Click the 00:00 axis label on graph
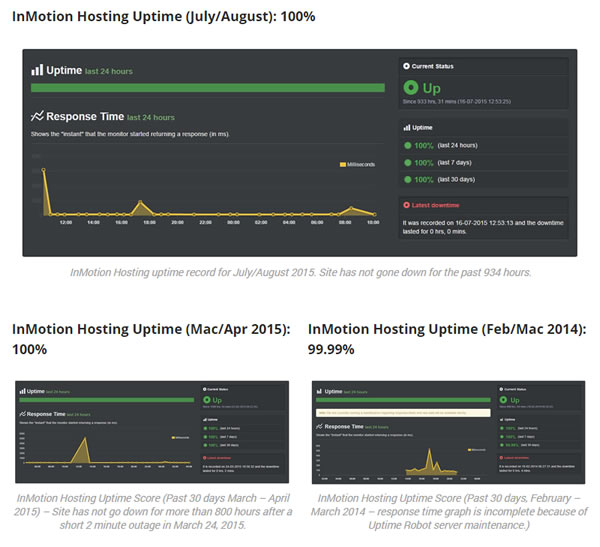 point(233,222)
